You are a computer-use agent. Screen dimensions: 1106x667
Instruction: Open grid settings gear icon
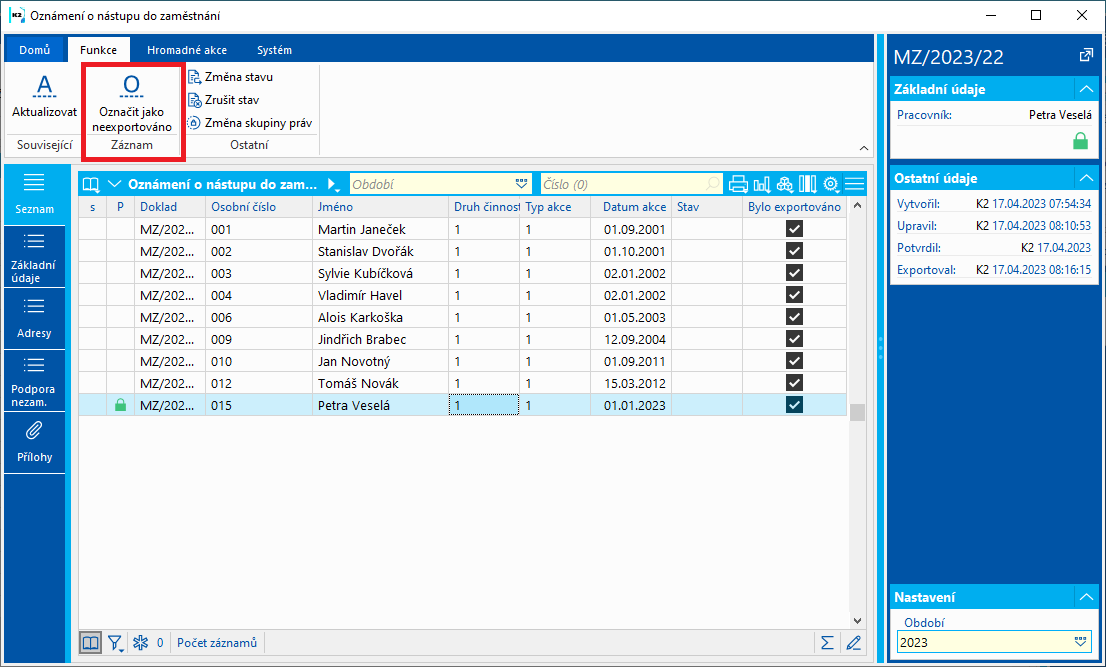coord(831,185)
